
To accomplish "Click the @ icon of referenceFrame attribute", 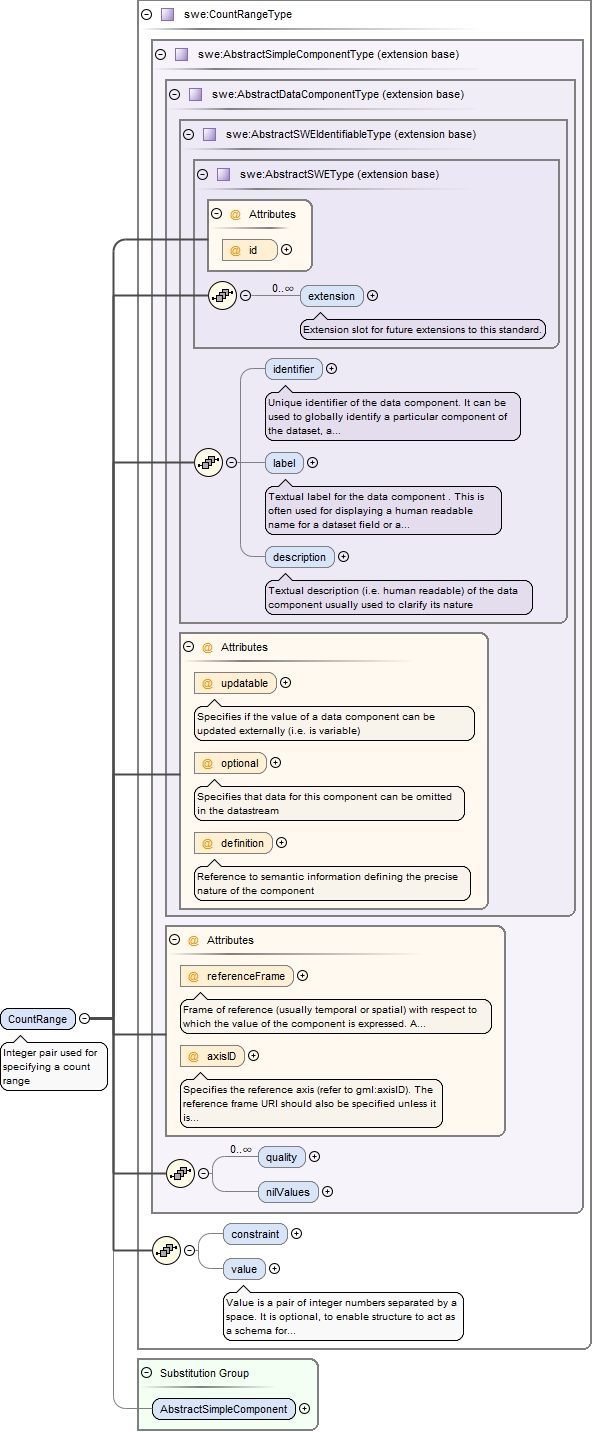I will [194, 976].
